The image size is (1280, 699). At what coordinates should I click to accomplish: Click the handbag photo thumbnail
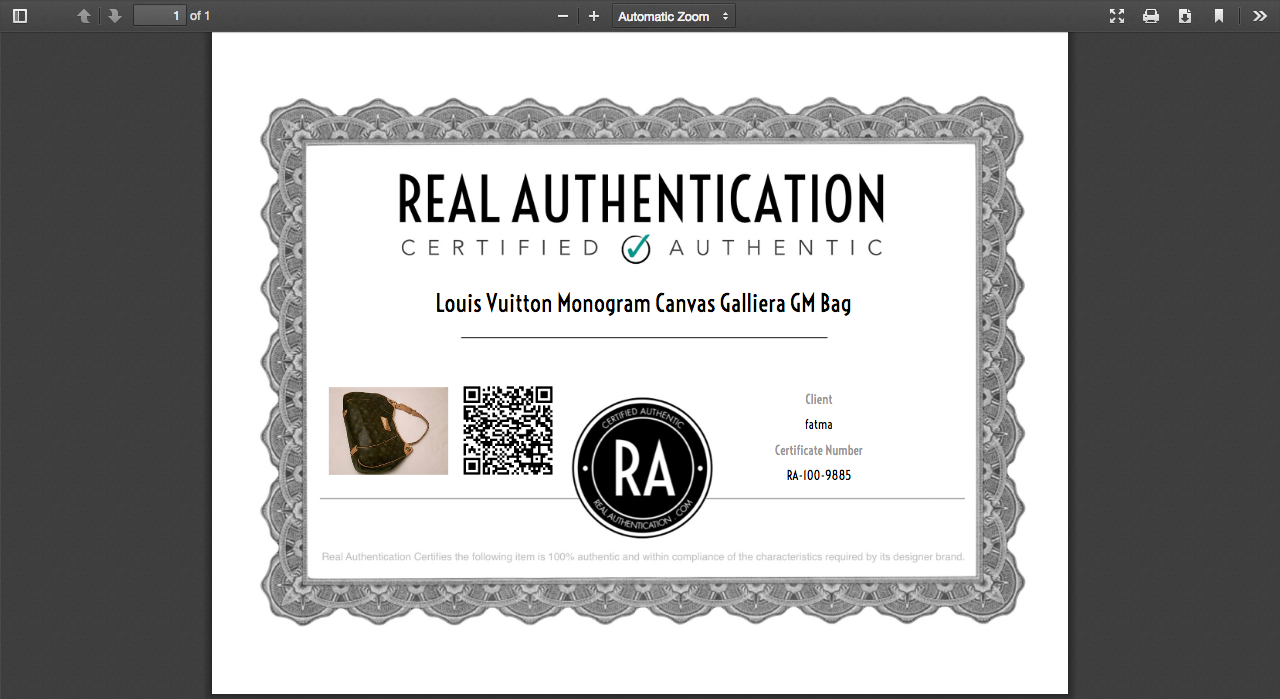pyautogui.click(x=388, y=431)
